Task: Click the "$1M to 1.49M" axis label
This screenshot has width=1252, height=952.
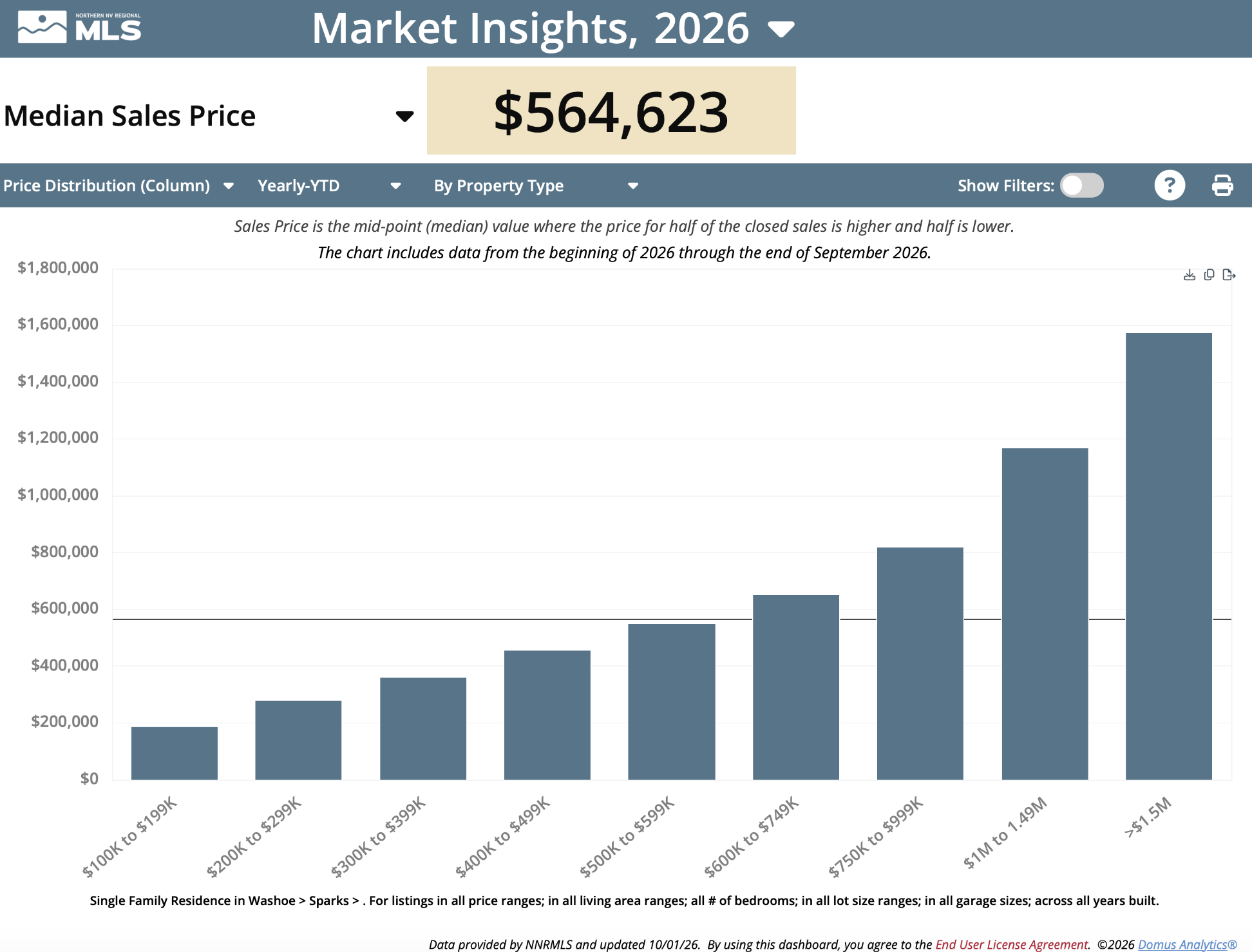Action: [x=1005, y=833]
